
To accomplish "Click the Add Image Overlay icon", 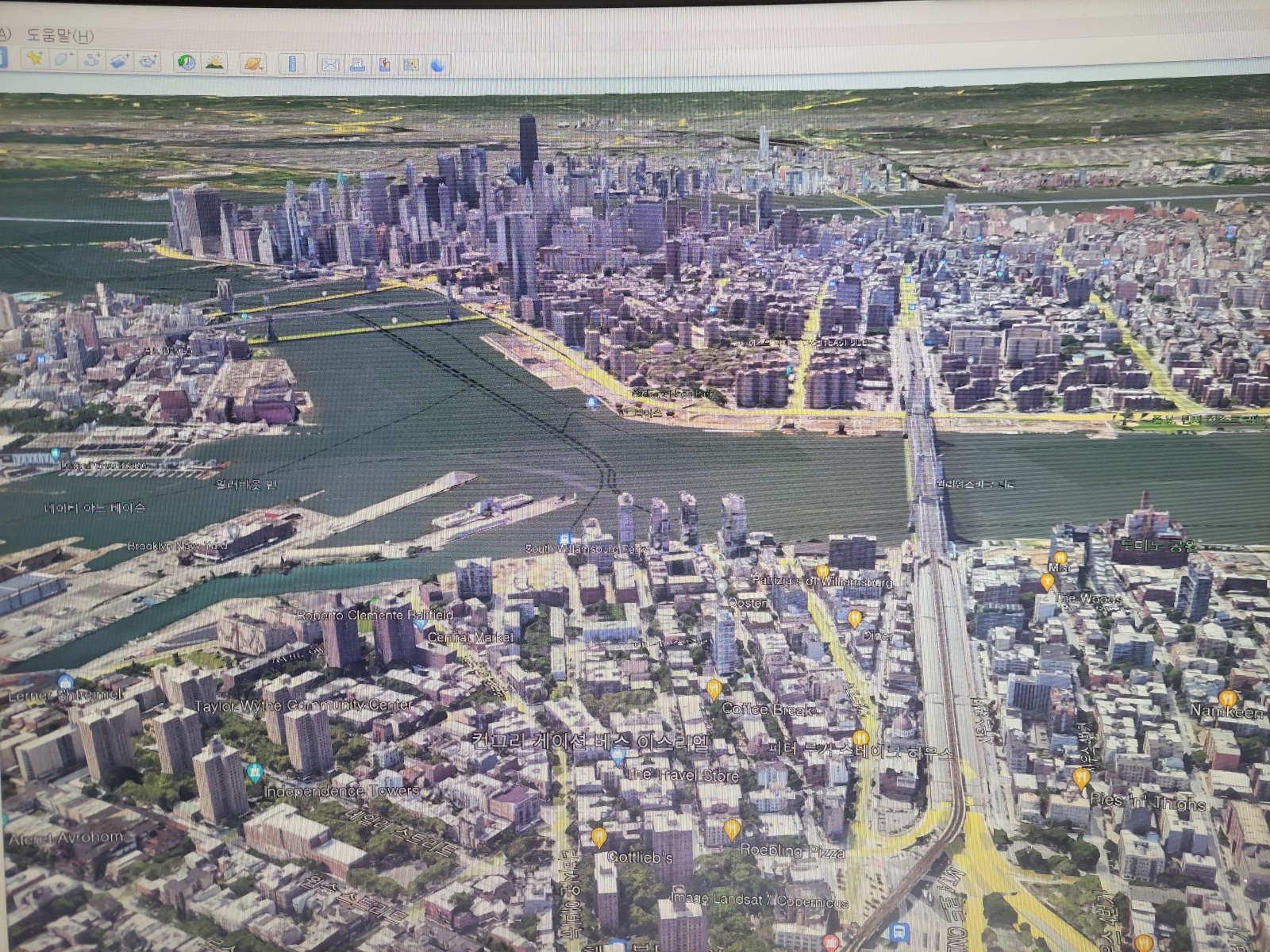I will pyautogui.click(x=119, y=60).
